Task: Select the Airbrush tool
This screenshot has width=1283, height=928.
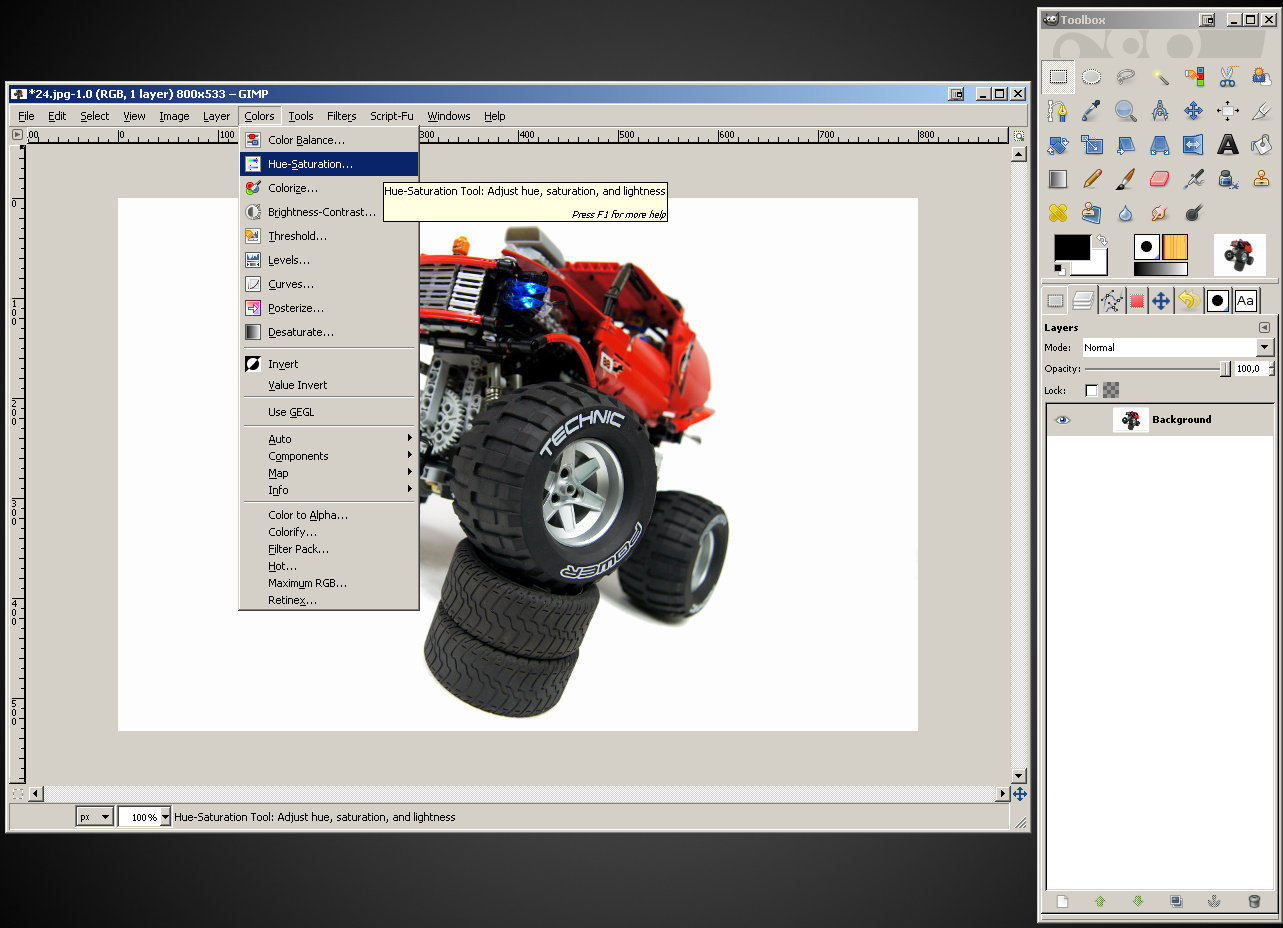Action: pyautogui.click(x=1194, y=178)
